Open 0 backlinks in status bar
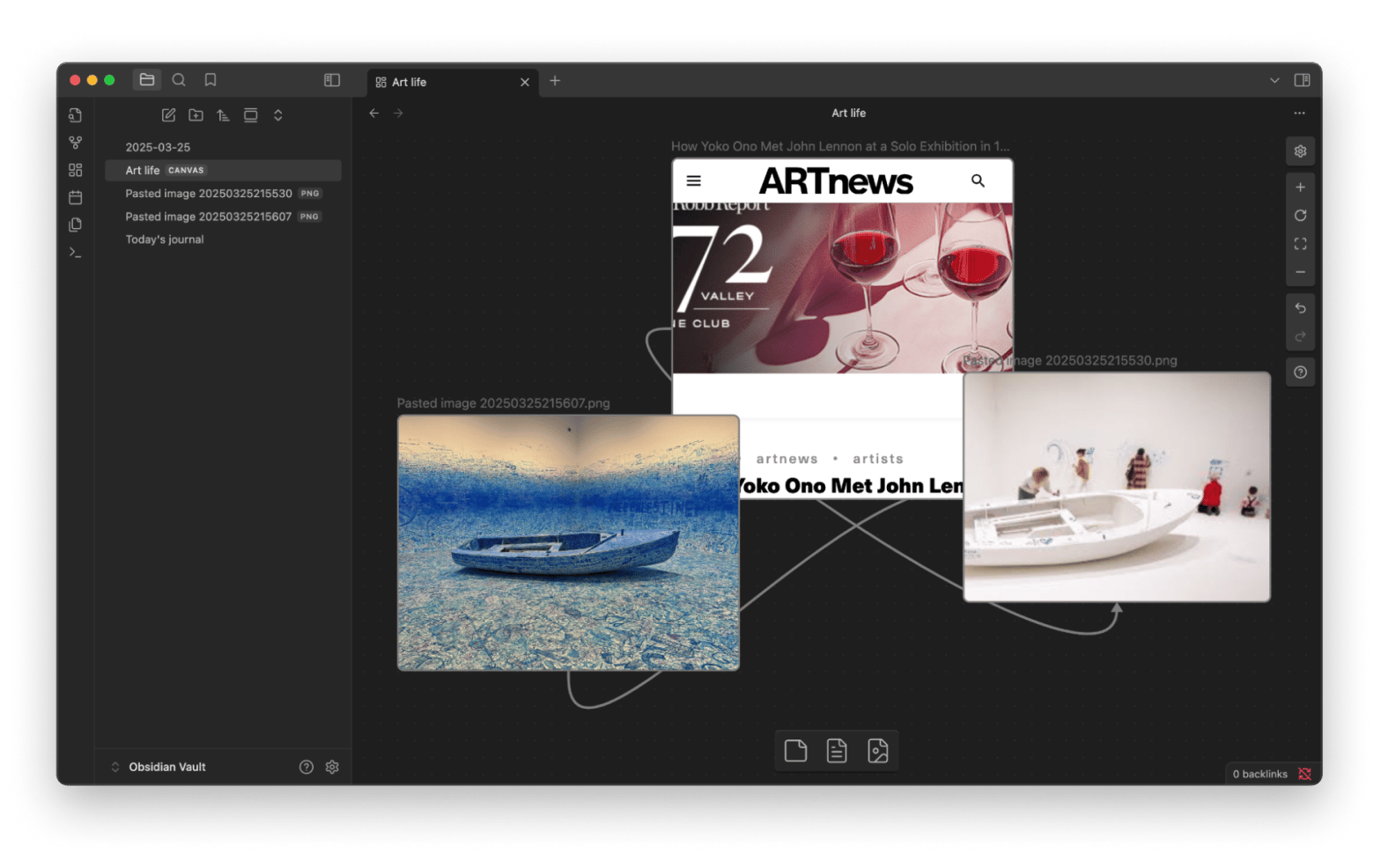Image resolution: width=1374 pixels, height=868 pixels. coord(1259,774)
